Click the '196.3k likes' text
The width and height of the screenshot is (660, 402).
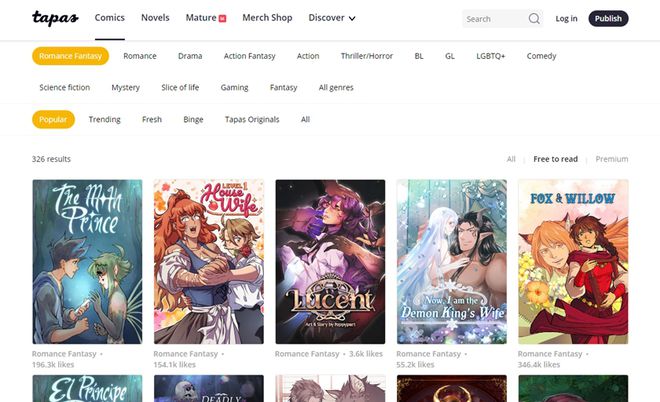pyautogui.click(x=53, y=365)
